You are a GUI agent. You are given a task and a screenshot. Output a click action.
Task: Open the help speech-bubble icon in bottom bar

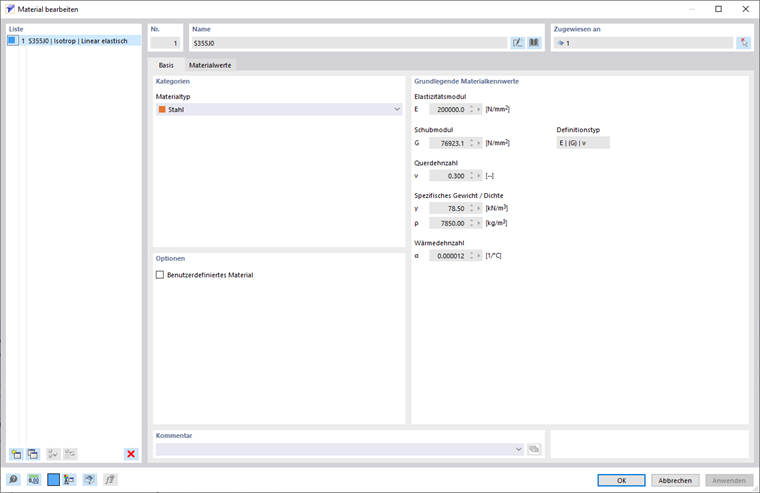point(14,480)
